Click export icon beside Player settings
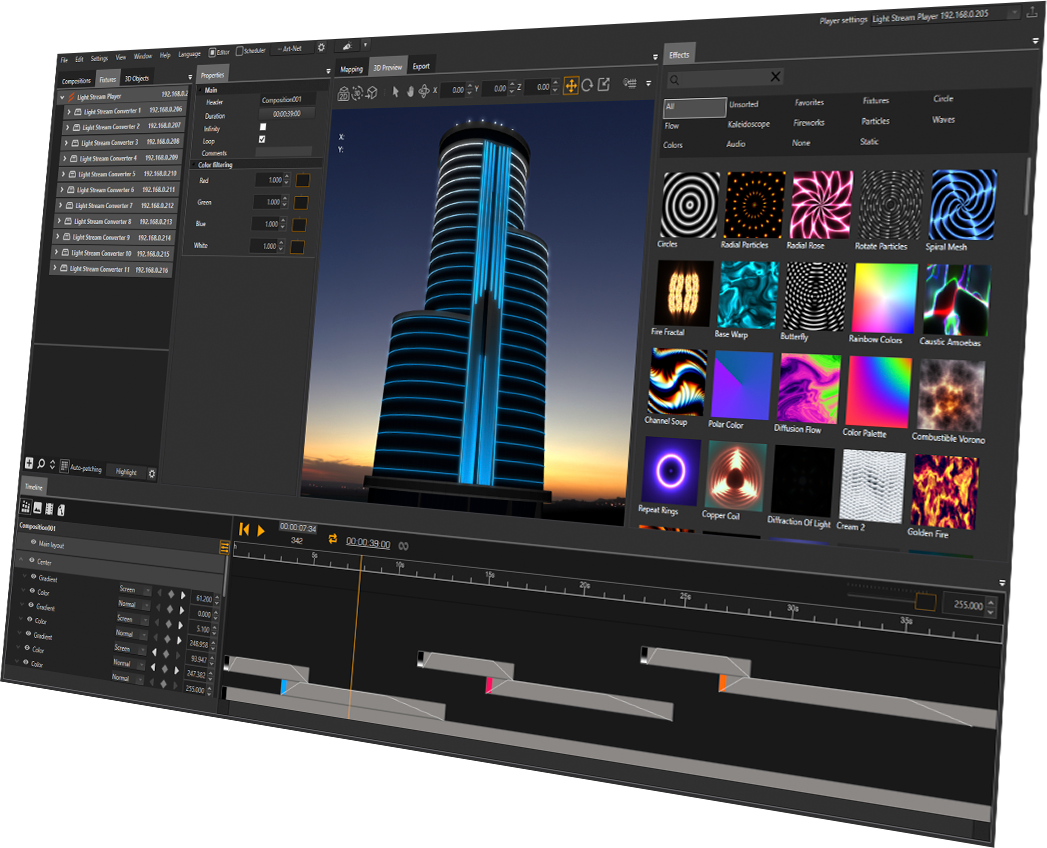Image resolution: width=1047 pixels, height=848 pixels. coord(1032,11)
